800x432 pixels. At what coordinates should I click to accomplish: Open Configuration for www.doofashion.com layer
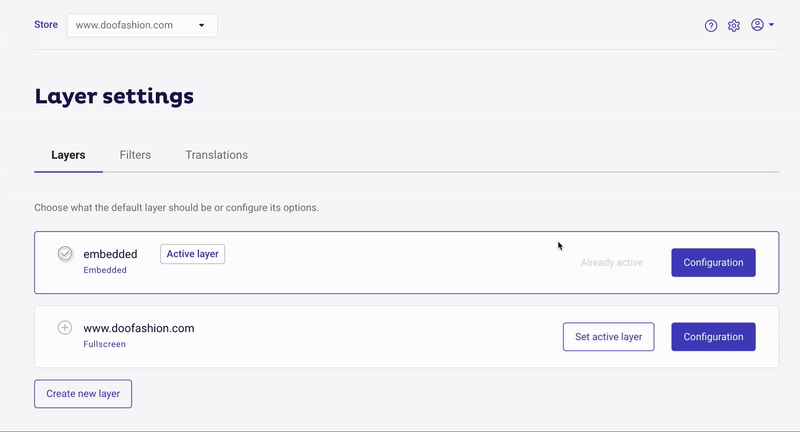[713, 337]
